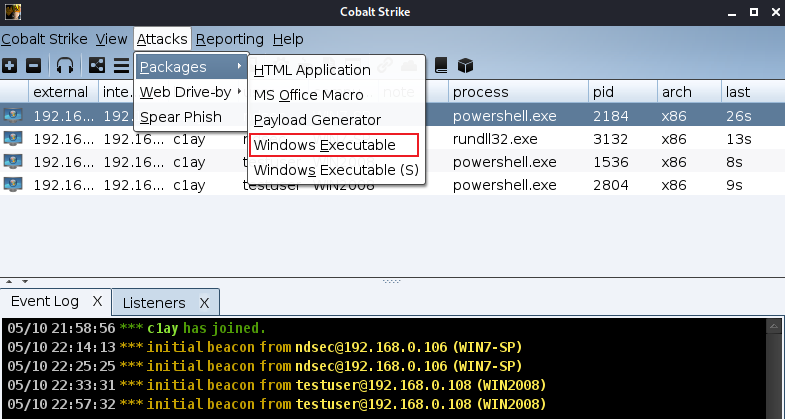Click the Cobalt Strike app icon in the title bar

(x=13, y=12)
